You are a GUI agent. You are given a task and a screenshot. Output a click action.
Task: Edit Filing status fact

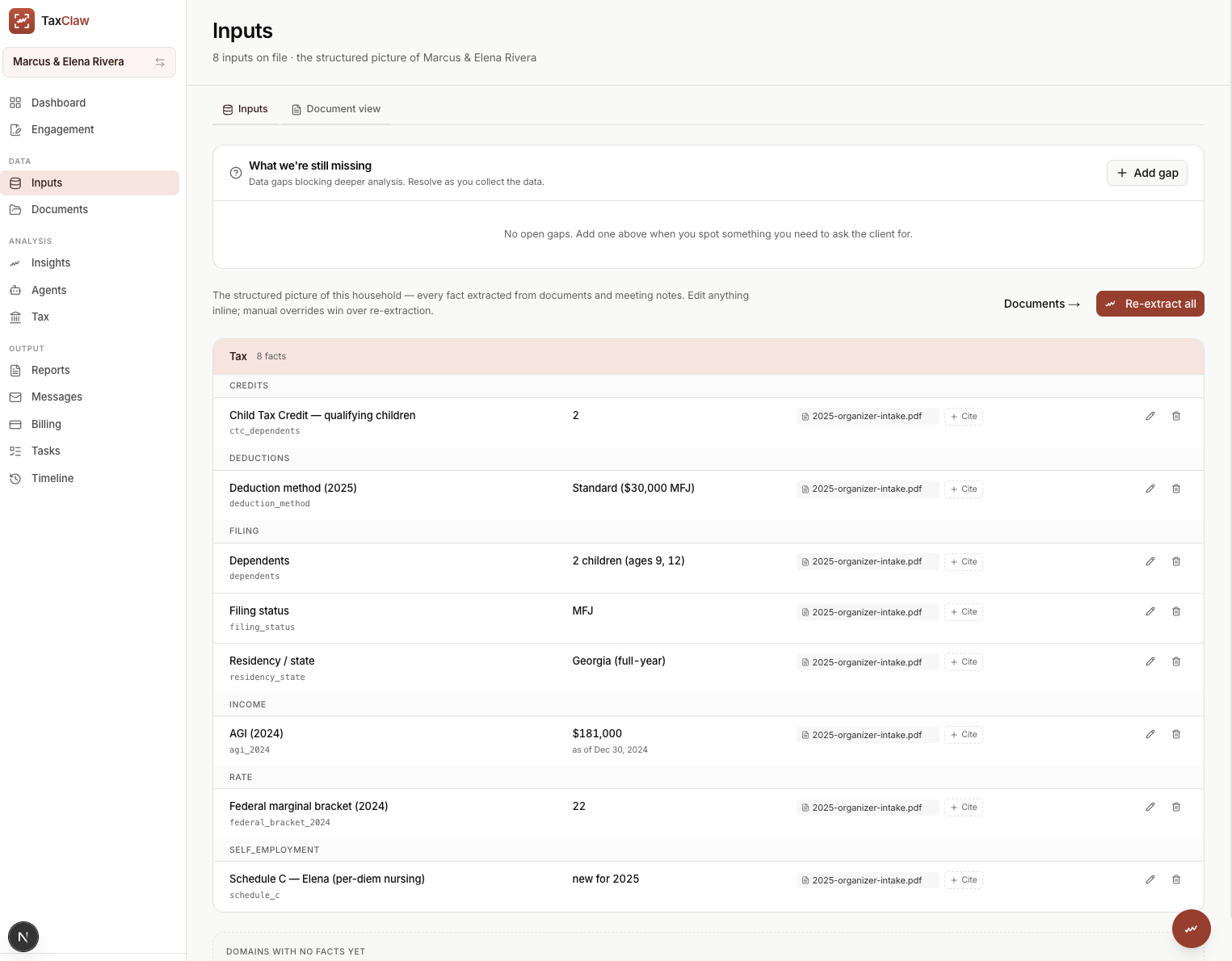1150,611
